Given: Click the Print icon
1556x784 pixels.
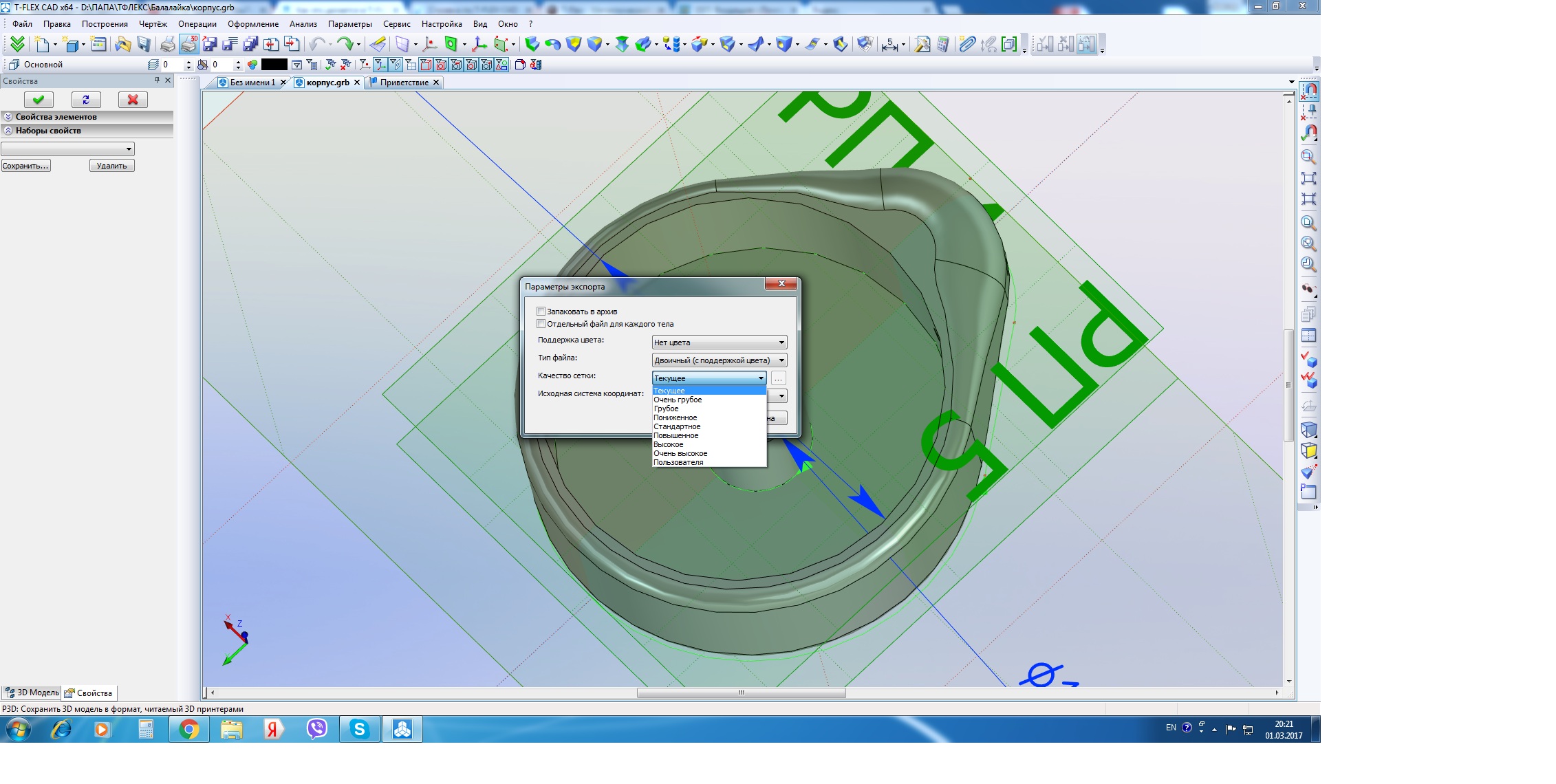Looking at the screenshot, I should tap(167, 45).
